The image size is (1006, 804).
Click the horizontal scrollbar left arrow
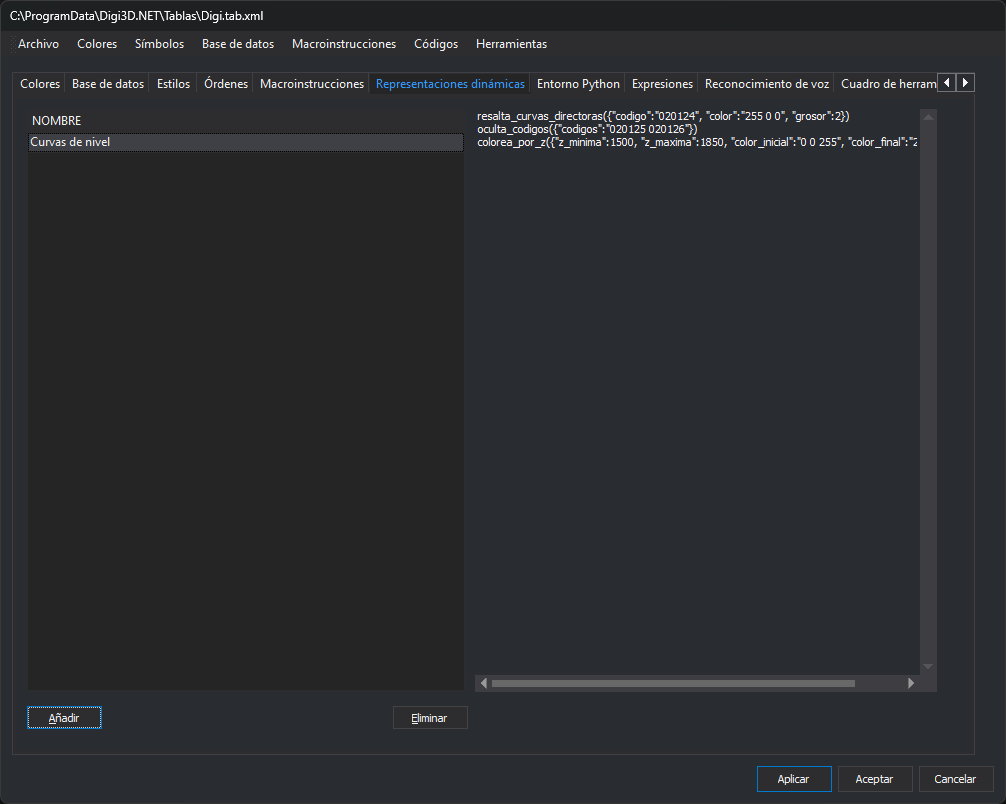(484, 683)
